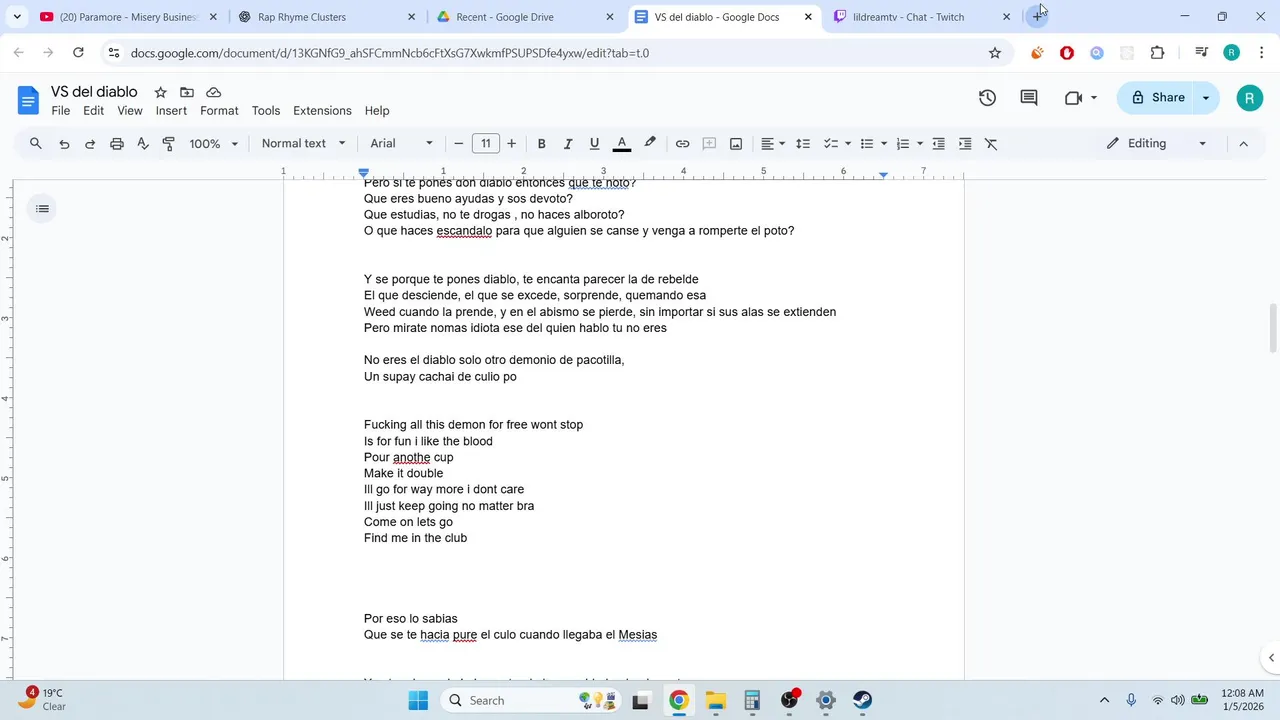Bookmark this page with star icon

[995, 53]
